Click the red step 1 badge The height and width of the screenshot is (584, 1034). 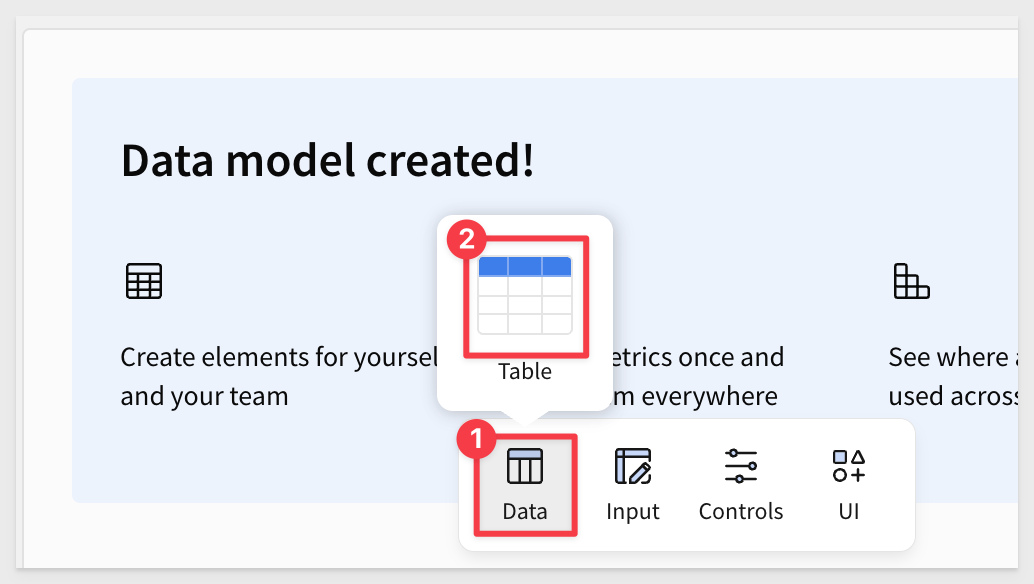point(475,439)
